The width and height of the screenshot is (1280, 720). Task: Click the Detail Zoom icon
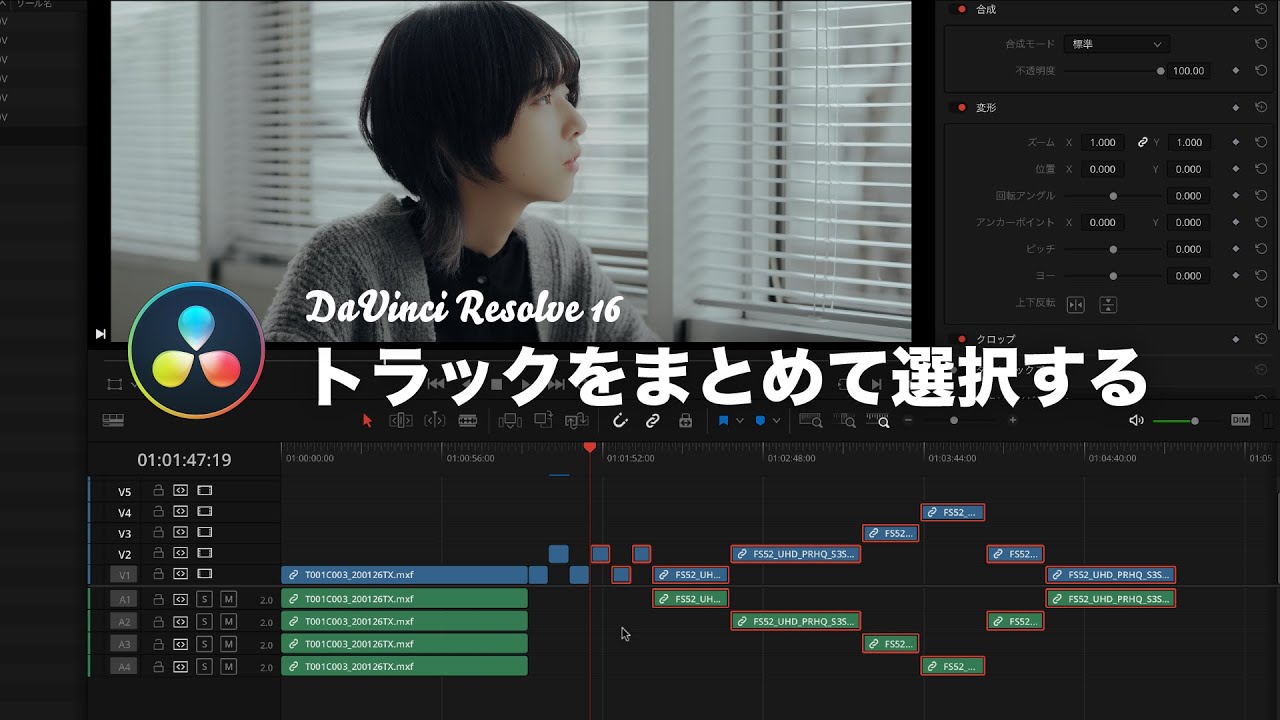click(x=845, y=421)
